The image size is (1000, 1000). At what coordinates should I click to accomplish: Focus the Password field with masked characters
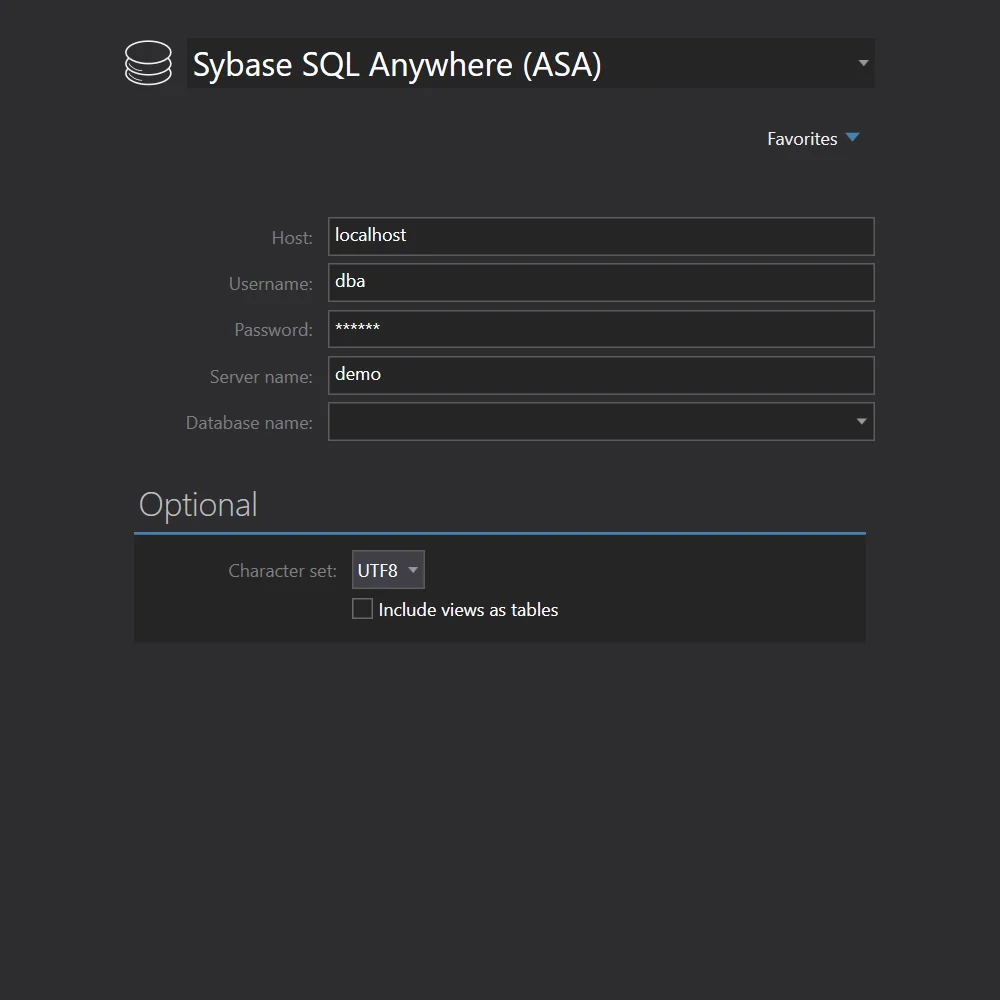tap(600, 328)
